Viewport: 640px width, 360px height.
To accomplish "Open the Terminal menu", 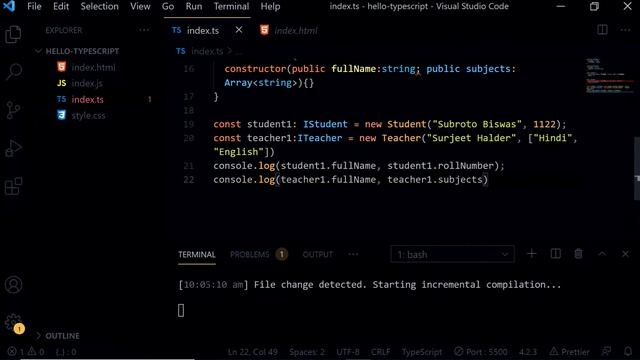I will (231, 7).
